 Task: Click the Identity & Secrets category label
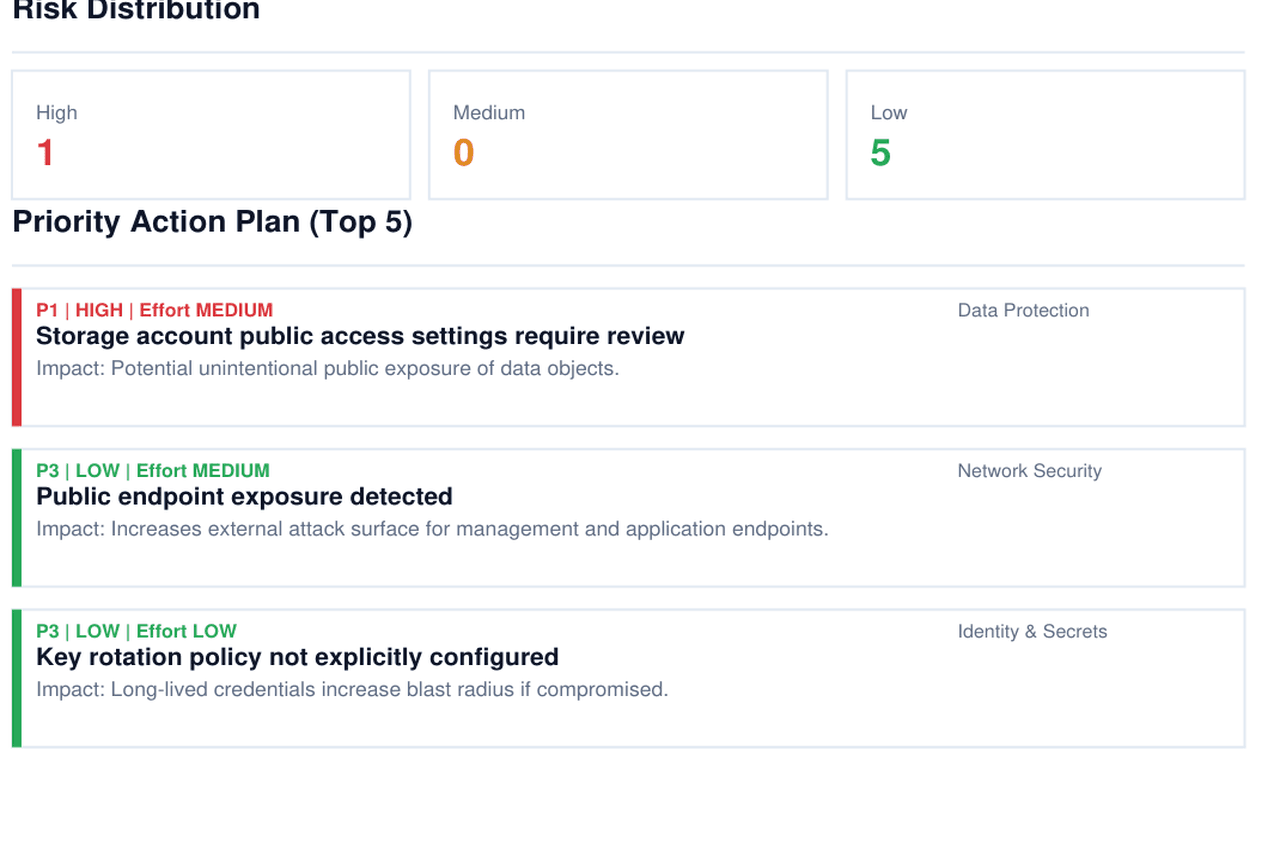(x=1032, y=631)
